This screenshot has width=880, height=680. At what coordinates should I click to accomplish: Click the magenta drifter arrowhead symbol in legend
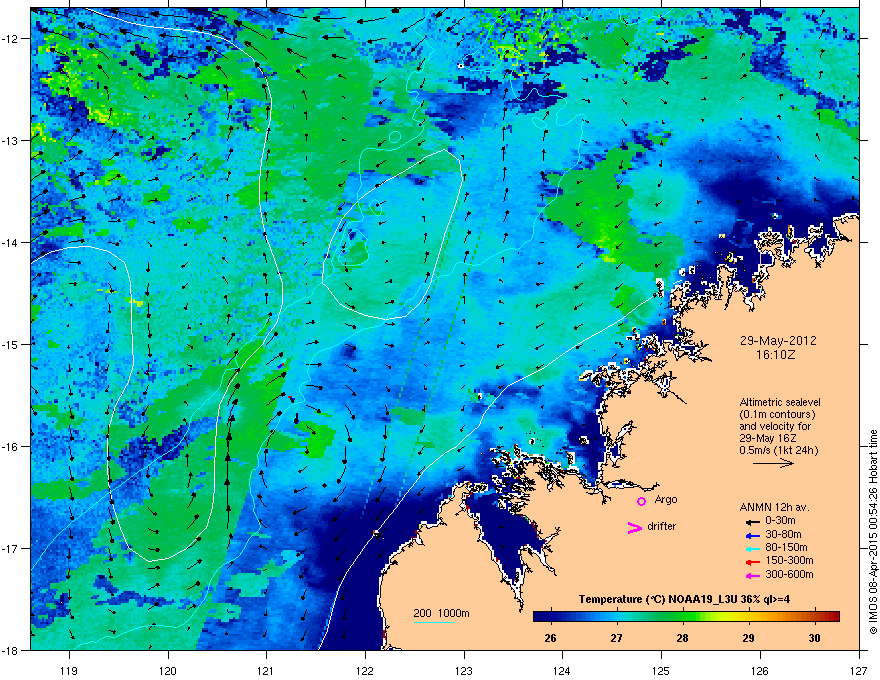(x=634, y=527)
